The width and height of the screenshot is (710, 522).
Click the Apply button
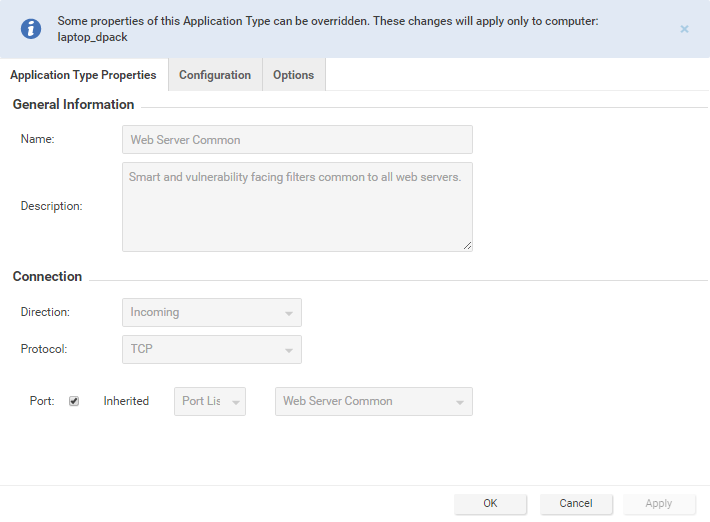[658, 503]
